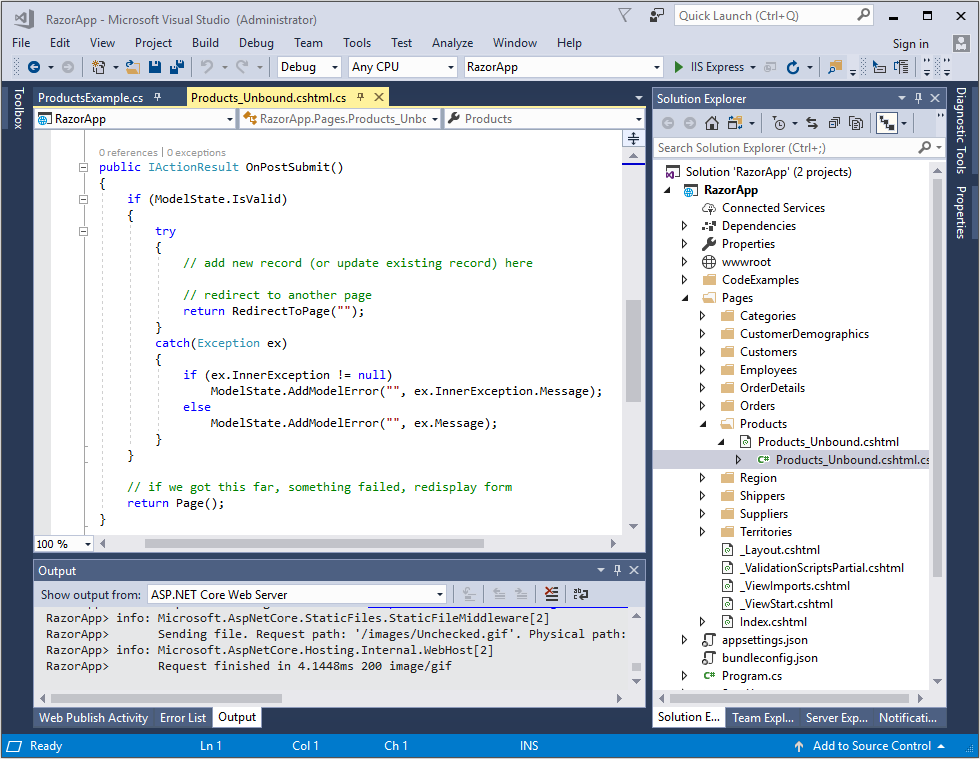
Task: Switch to the Team Explorer tab
Action: (x=762, y=718)
